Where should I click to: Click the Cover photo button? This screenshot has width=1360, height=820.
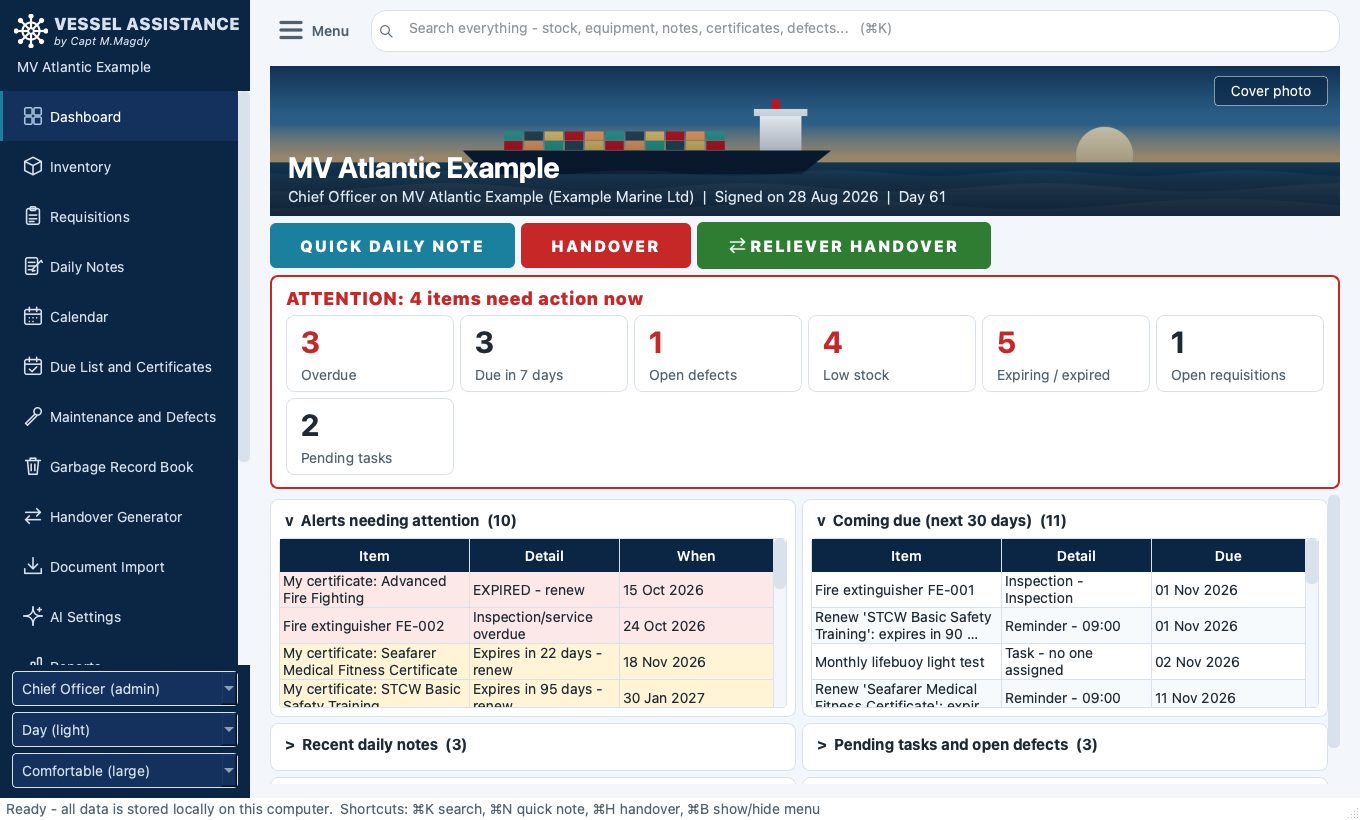coord(1270,91)
